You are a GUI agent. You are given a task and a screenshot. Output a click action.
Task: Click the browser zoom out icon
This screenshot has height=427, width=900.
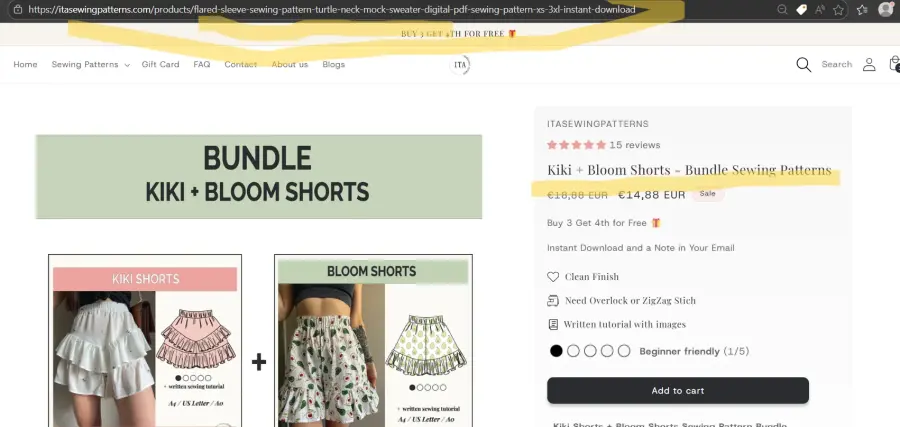point(781,9)
